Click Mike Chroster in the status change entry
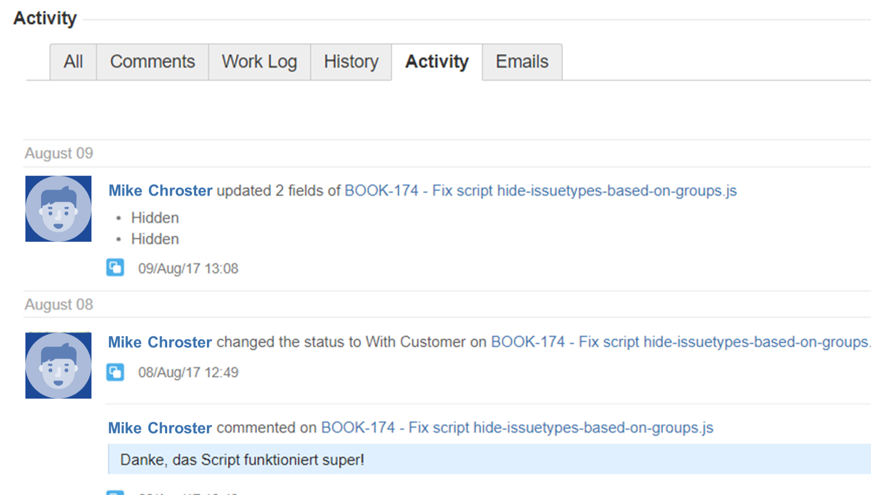Screen dimensions: 871x495 point(160,342)
